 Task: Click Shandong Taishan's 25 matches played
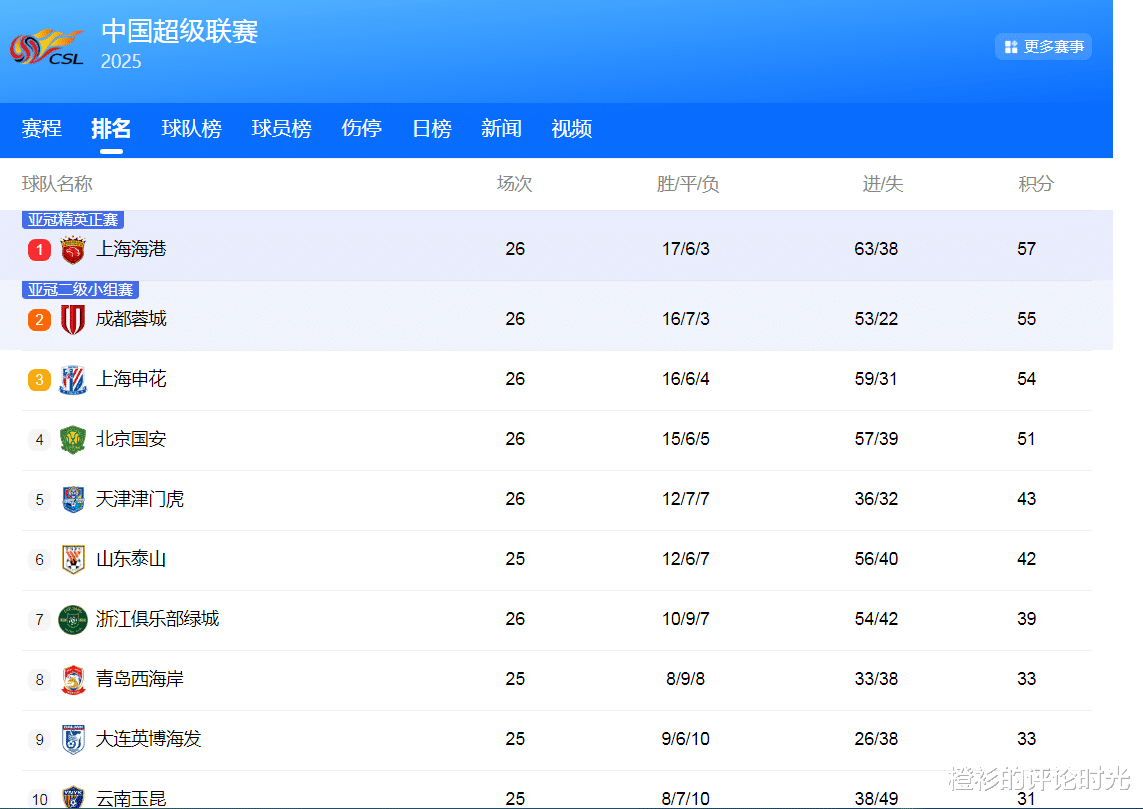point(515,559)
